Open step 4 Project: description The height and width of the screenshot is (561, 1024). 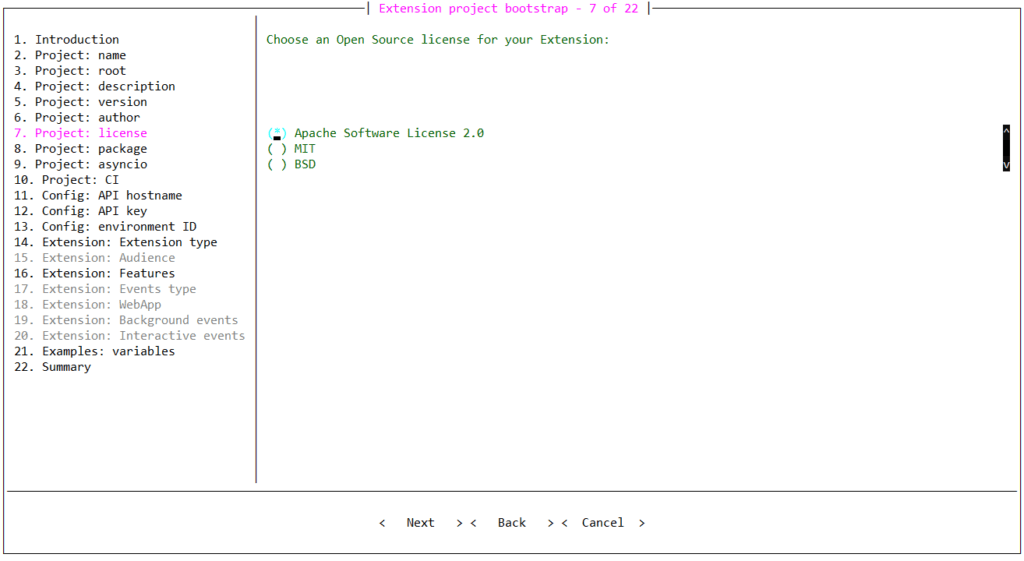click(x=95, y=86)
